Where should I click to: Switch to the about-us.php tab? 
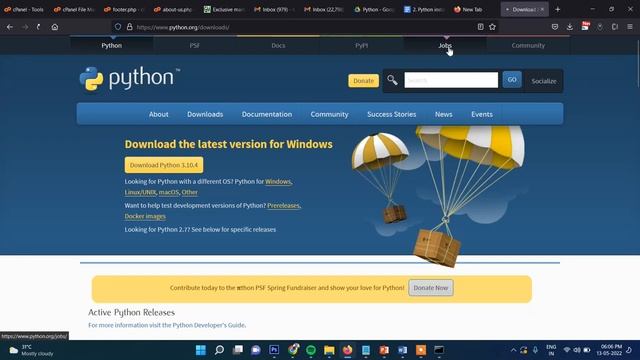[x=174, y=9]
